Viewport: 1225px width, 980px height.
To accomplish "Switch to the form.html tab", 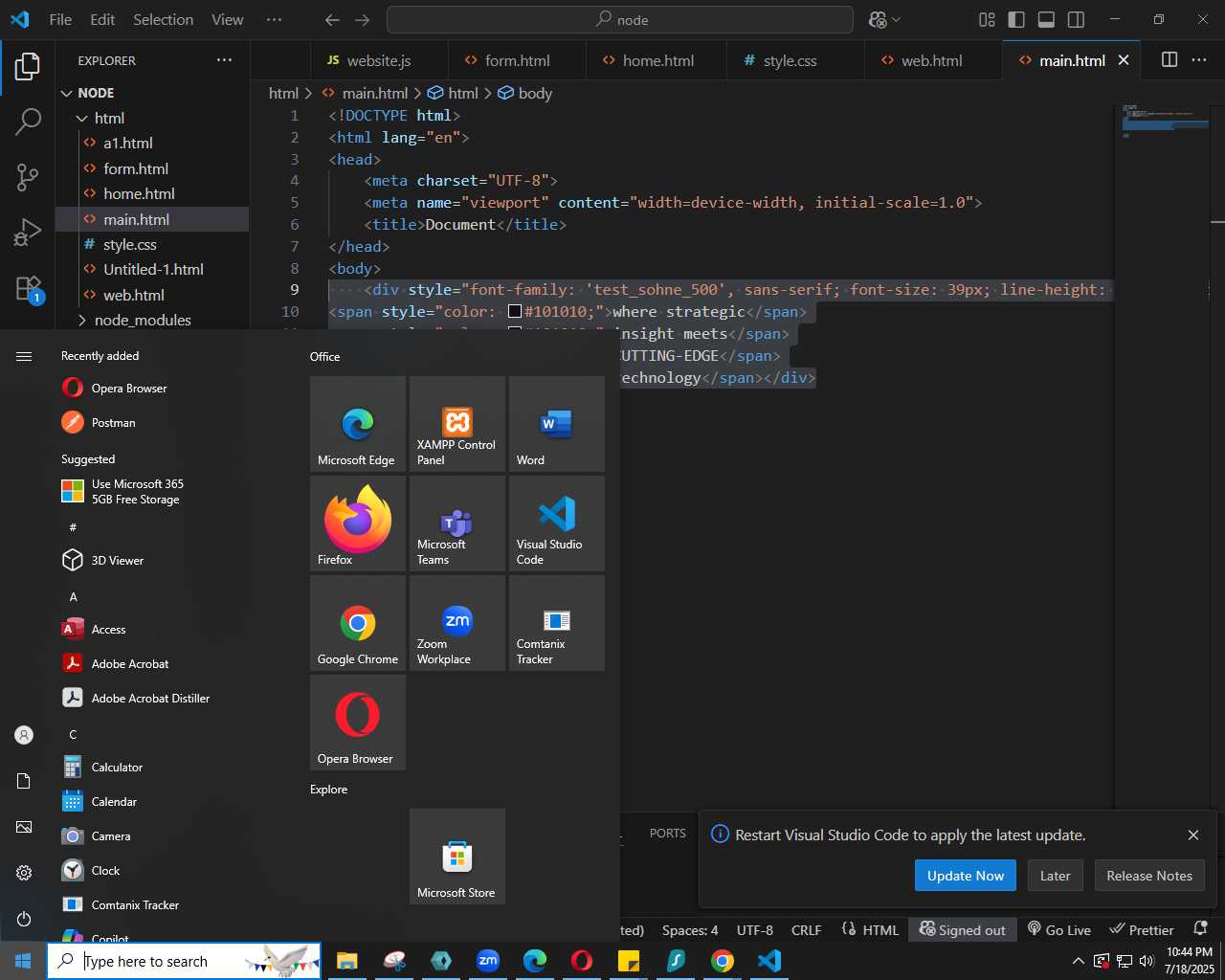I will 517,60.
